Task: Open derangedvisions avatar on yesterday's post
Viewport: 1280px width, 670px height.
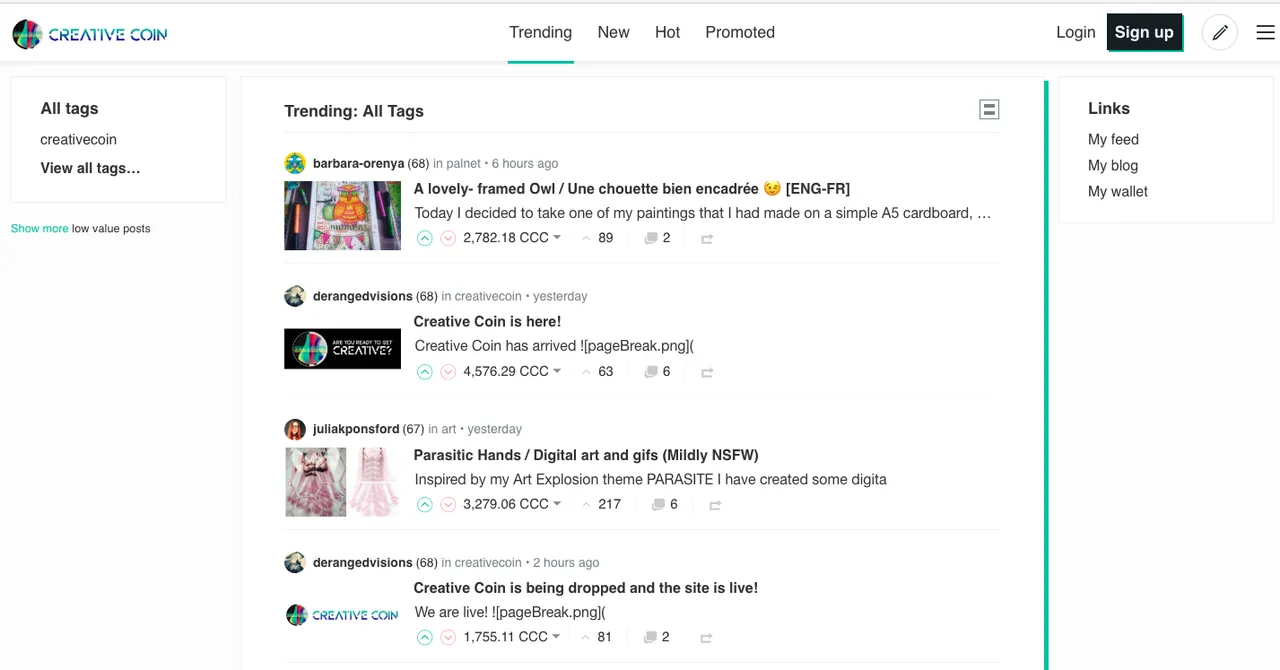Action: [294, 296]
